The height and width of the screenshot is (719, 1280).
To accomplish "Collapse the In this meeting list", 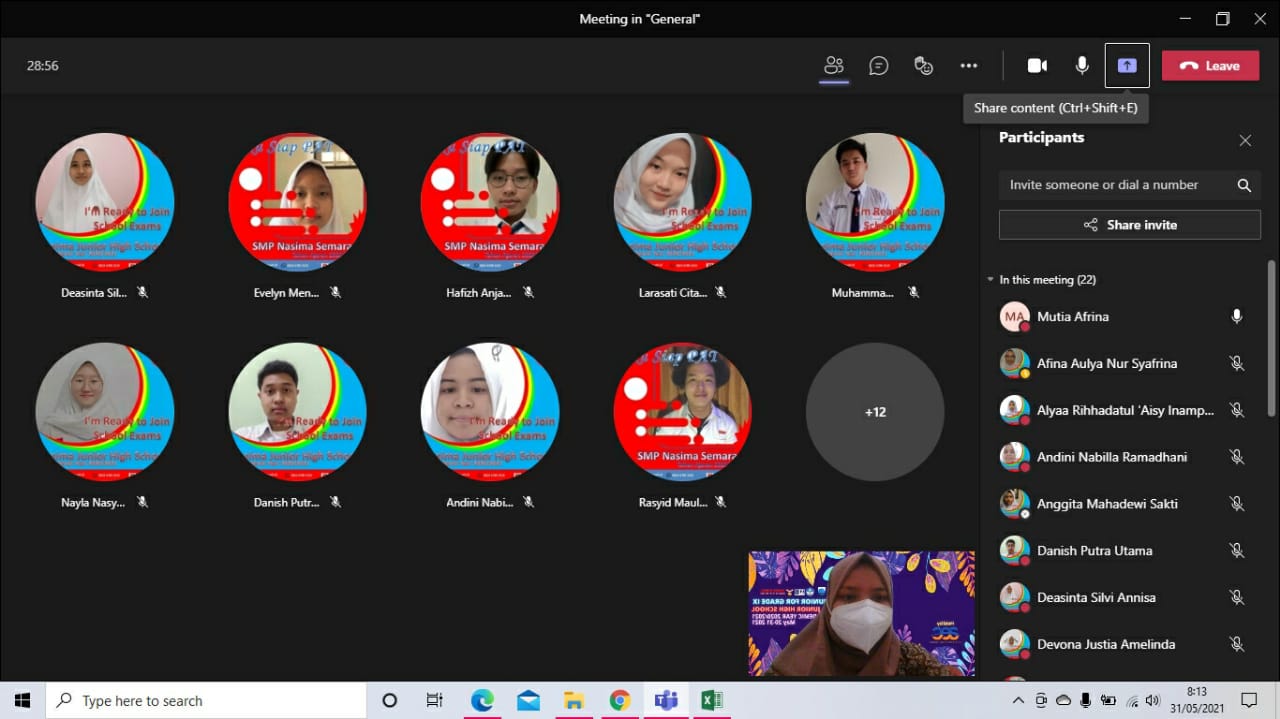I will 991,280.
